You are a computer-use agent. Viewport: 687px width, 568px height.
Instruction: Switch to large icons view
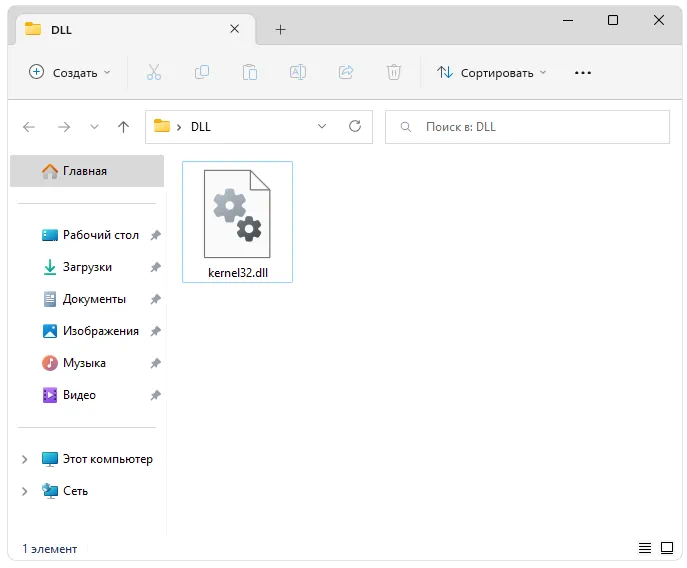click(667, 548)
